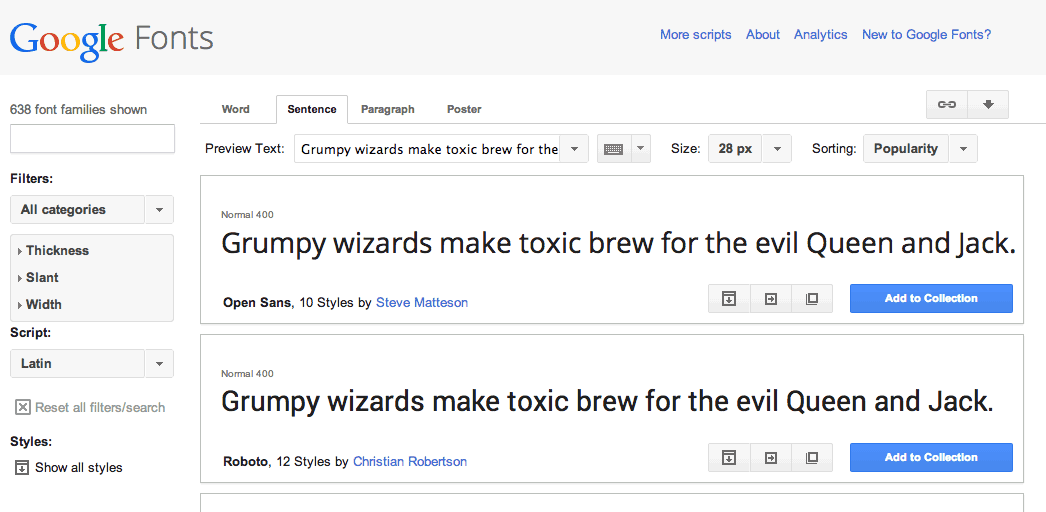The width and height of the screenshot is (1046, 512).
Task: Open pop-out icon for Open Sans
Action: (x=812, y=299)
